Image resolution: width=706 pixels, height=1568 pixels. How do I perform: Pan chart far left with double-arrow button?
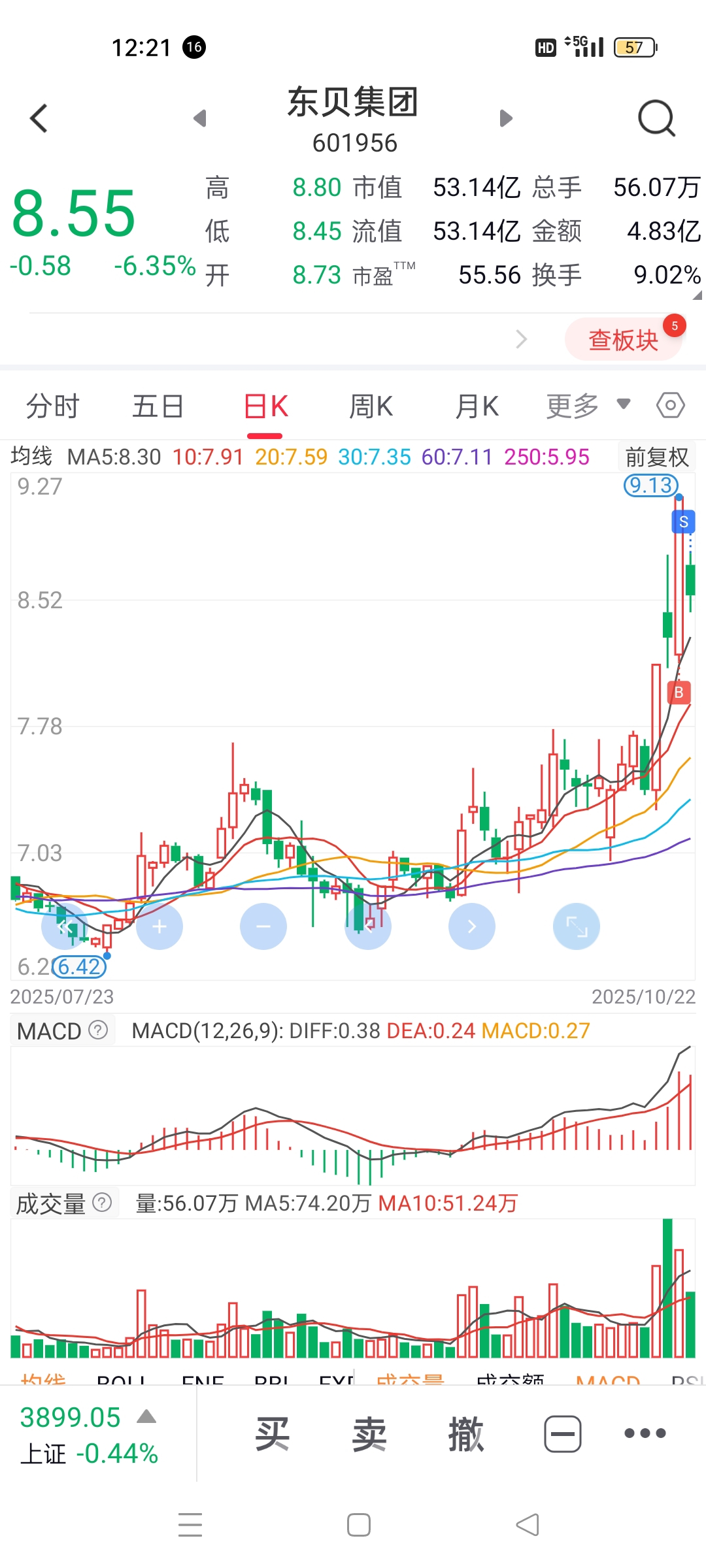tap(64, 926)
